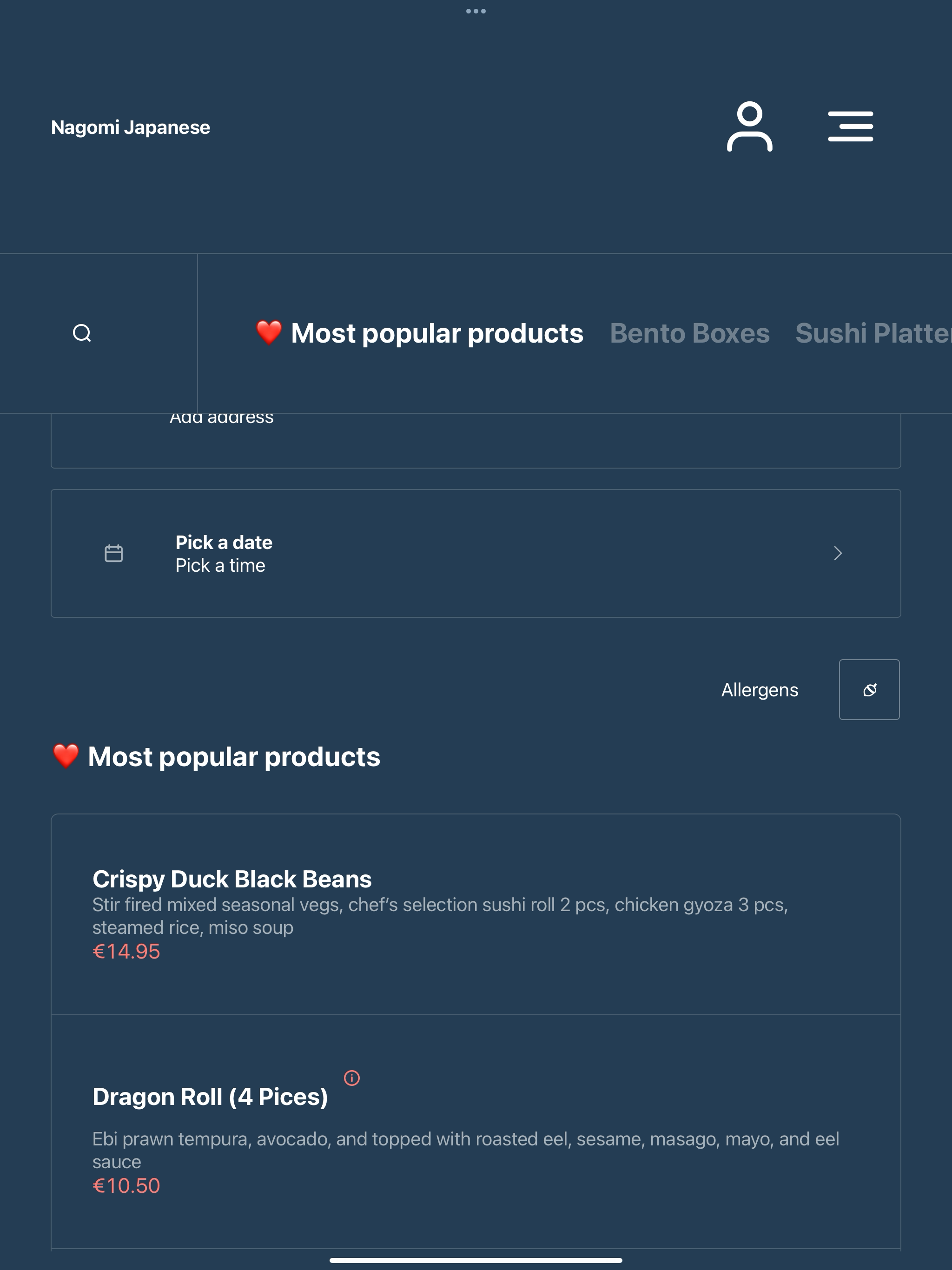
Task: Click the red heart emoji in category bar
Action: pos(269,333)
